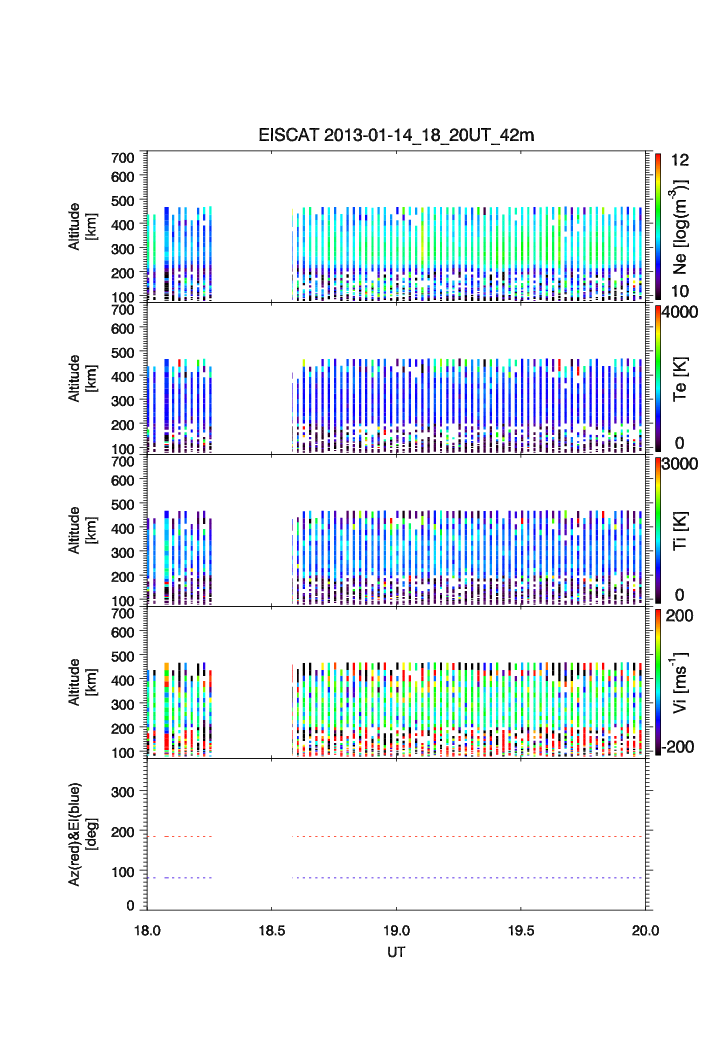Click the Ti ion temperature color bar

click(658, 530)
